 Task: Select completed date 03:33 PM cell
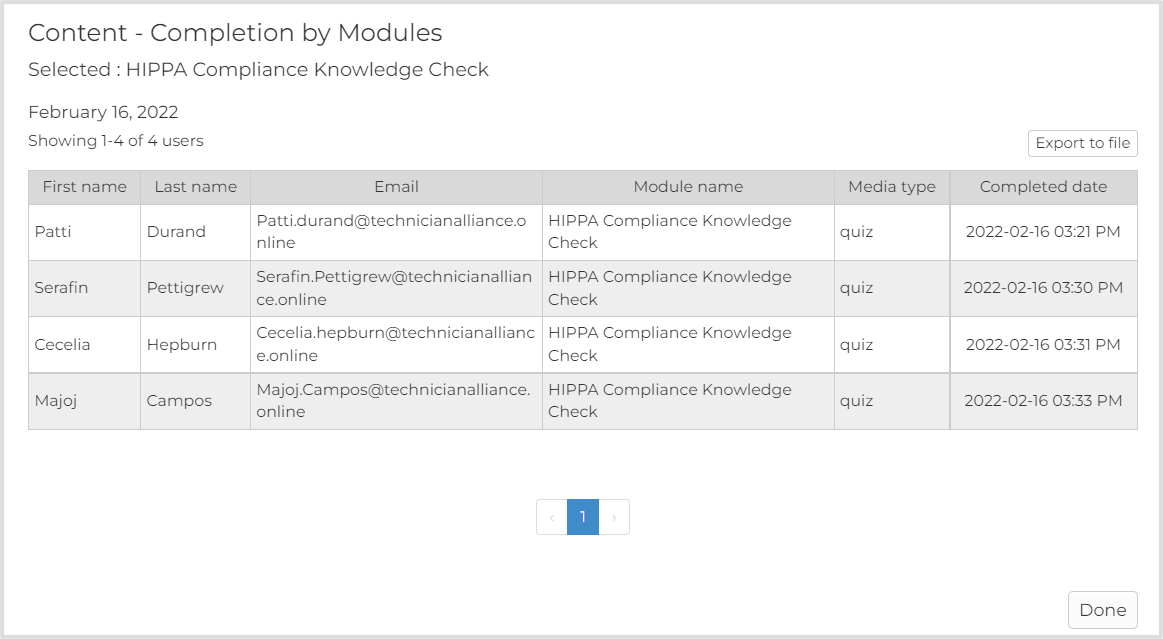(x=1043, y=401)
